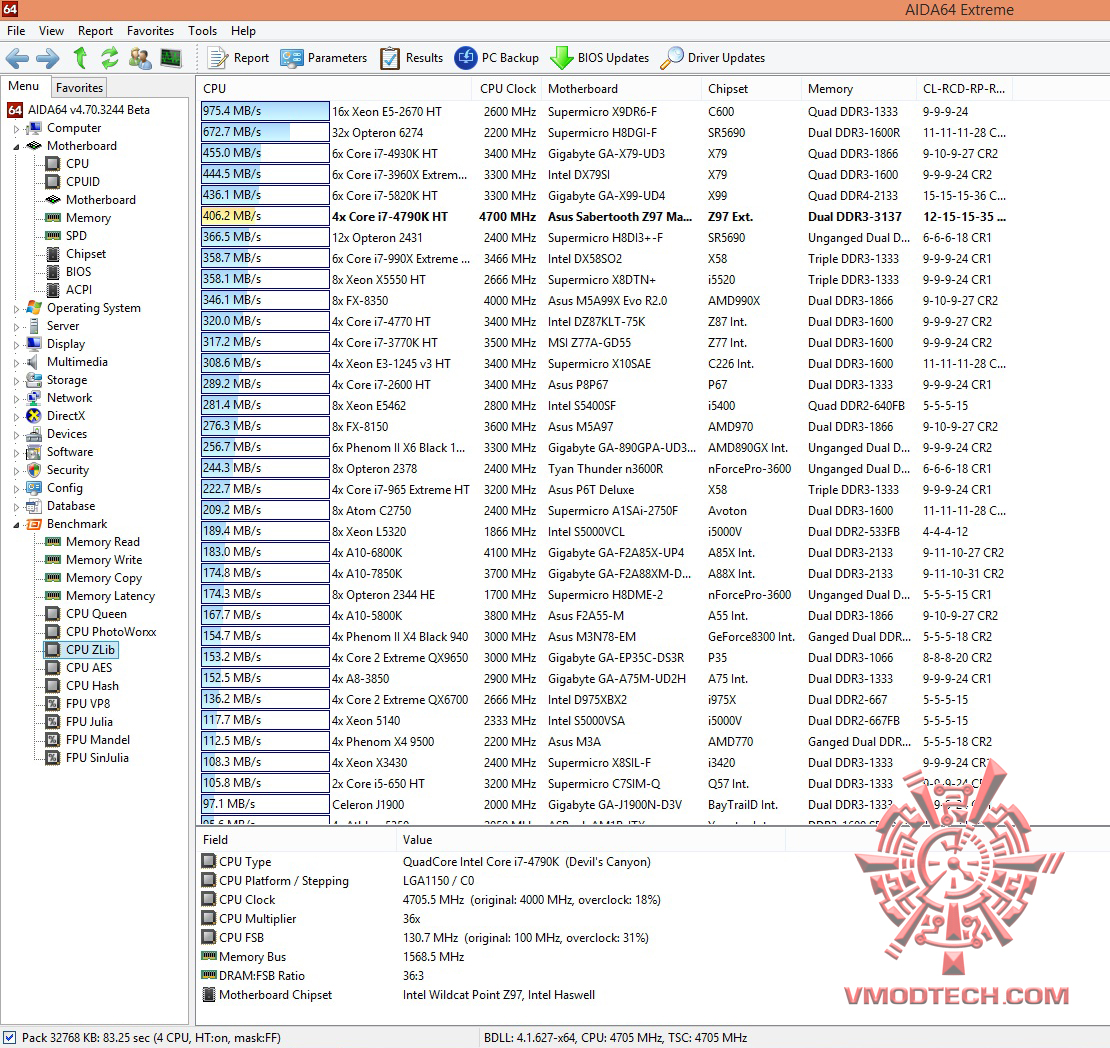Click the green refresh arrows icon

tap(110, 58)
